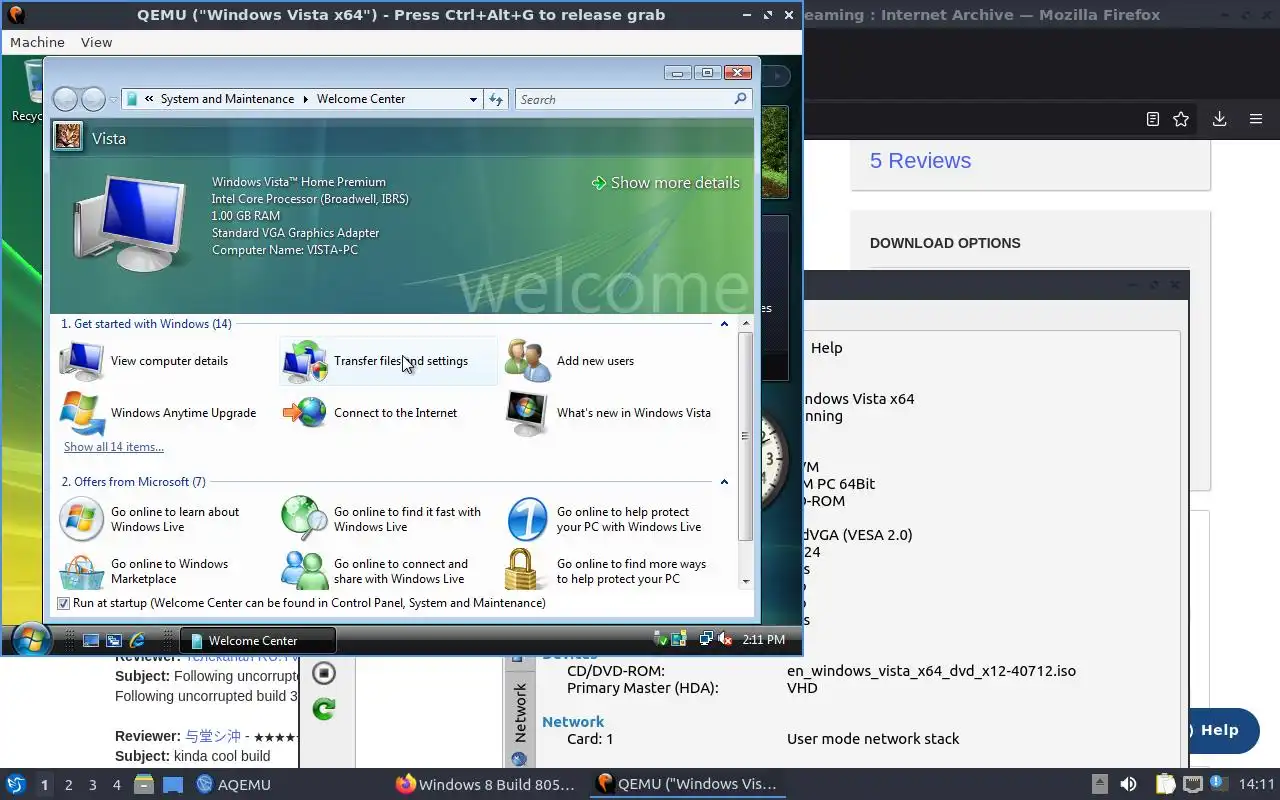The image size is (1280, 800).
Task: Click the Welcome Center vertical scrollbar
Action: (745, 436)
